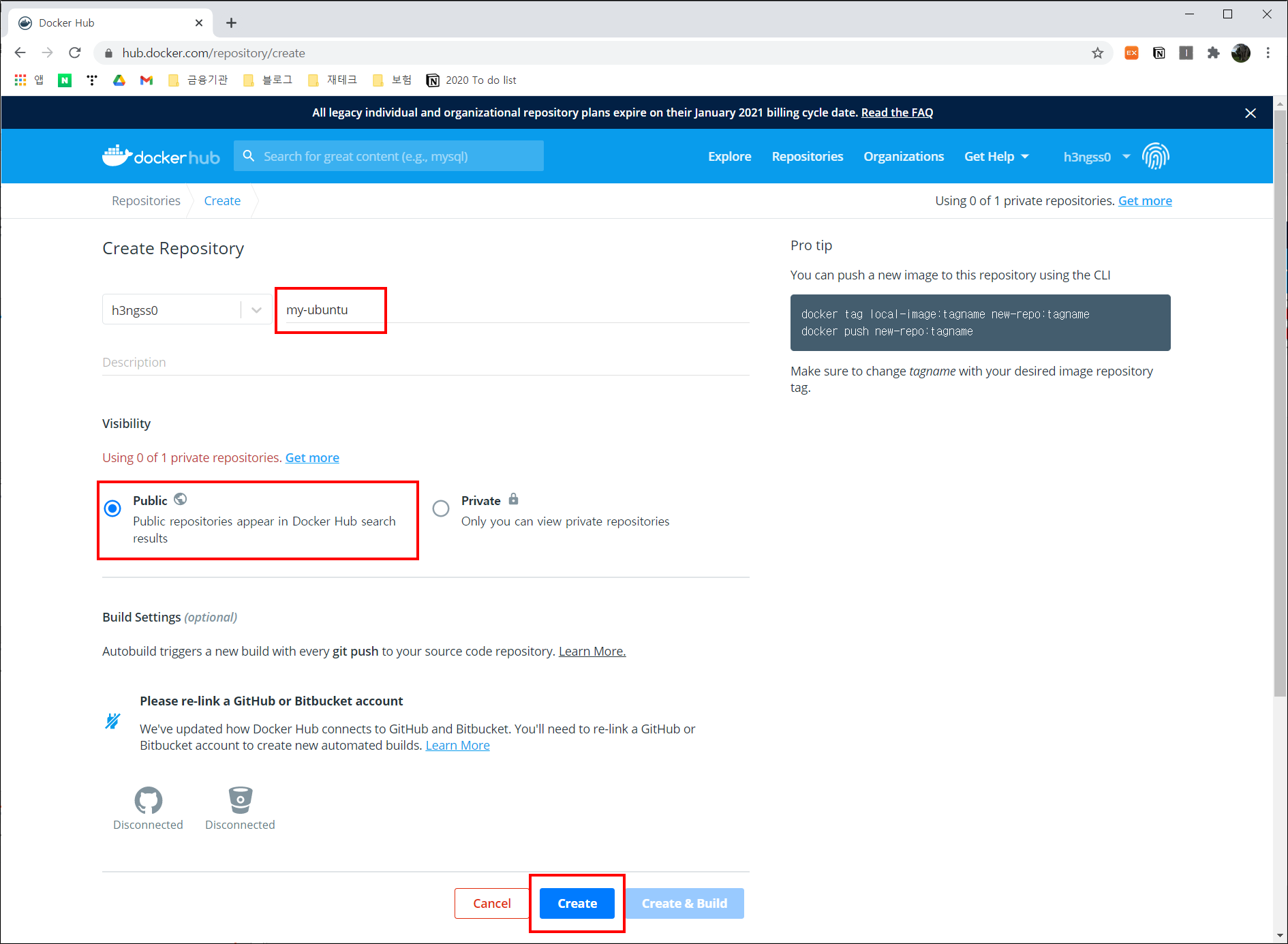Open a new browser tab
This screenshot has width=1288, height=944.
pyautogui.click(x=232, y=23)
